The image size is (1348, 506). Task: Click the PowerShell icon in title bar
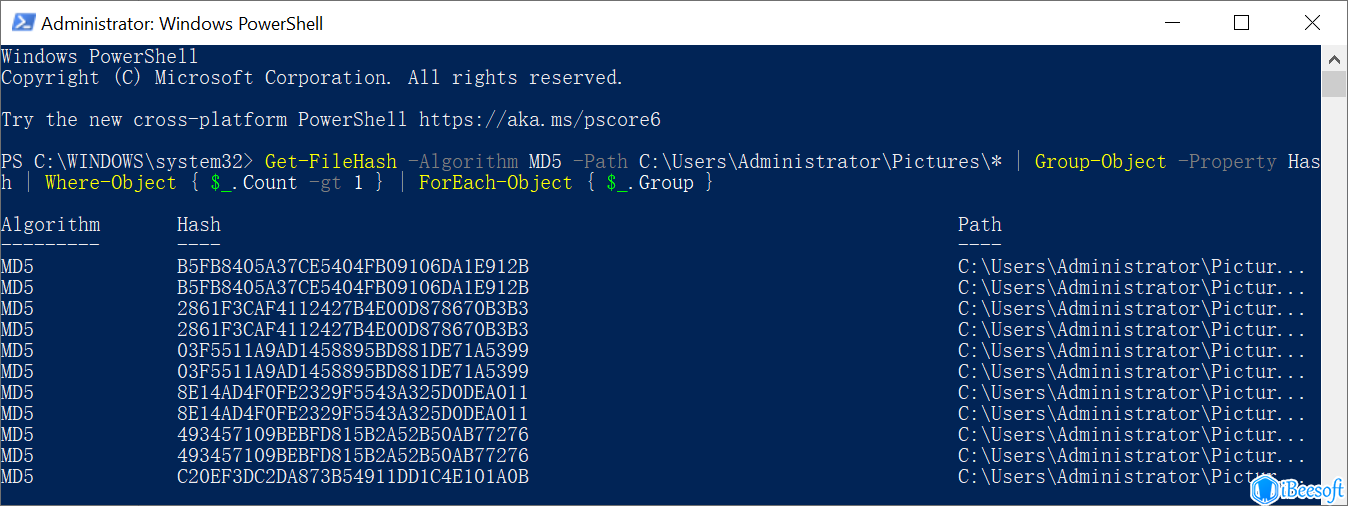[x=22, y=22]
